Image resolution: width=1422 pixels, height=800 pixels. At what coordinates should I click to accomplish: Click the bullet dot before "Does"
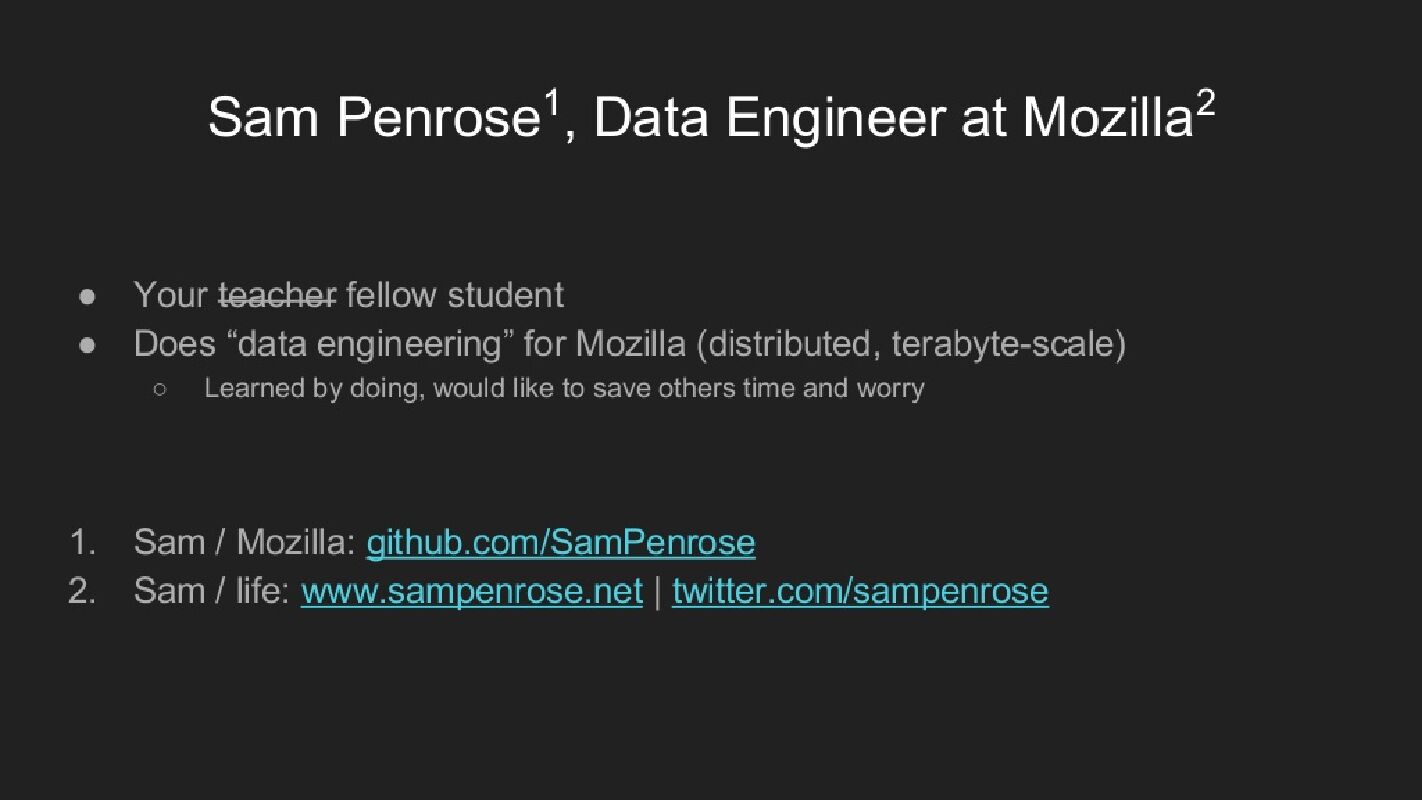pyautogui.click(x=87, y=345)
